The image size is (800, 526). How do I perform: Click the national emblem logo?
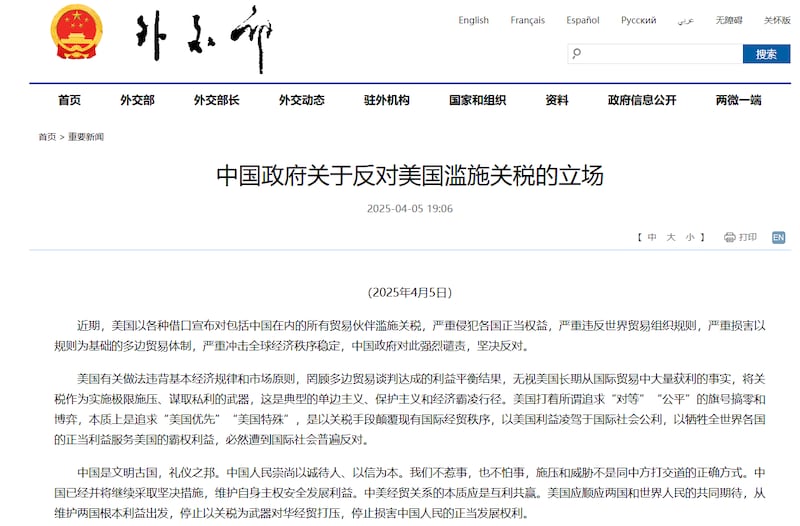[x=69, y=37]
